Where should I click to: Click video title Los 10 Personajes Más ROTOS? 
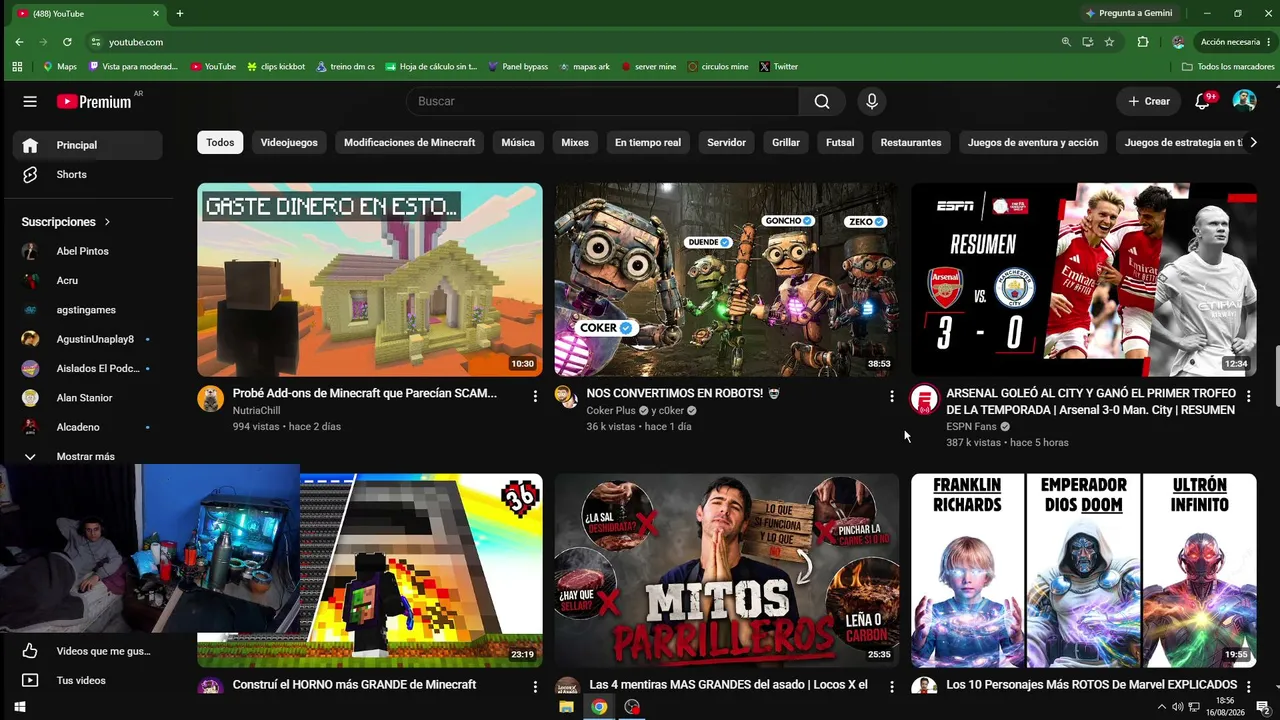1091,685
